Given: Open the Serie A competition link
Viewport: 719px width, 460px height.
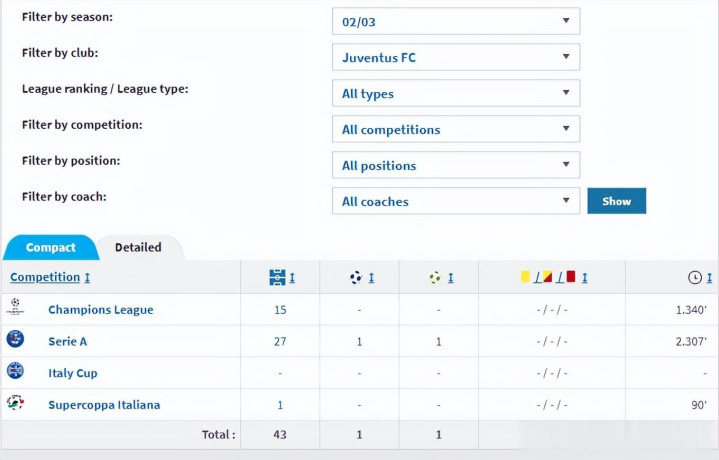Looking at the screenshot, I should point(67,341).
